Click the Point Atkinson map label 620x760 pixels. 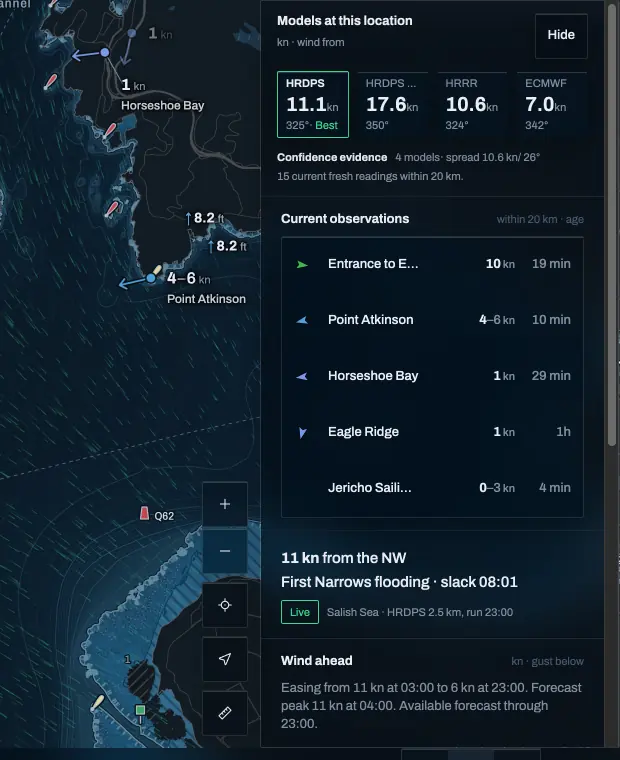pos(206,299)
